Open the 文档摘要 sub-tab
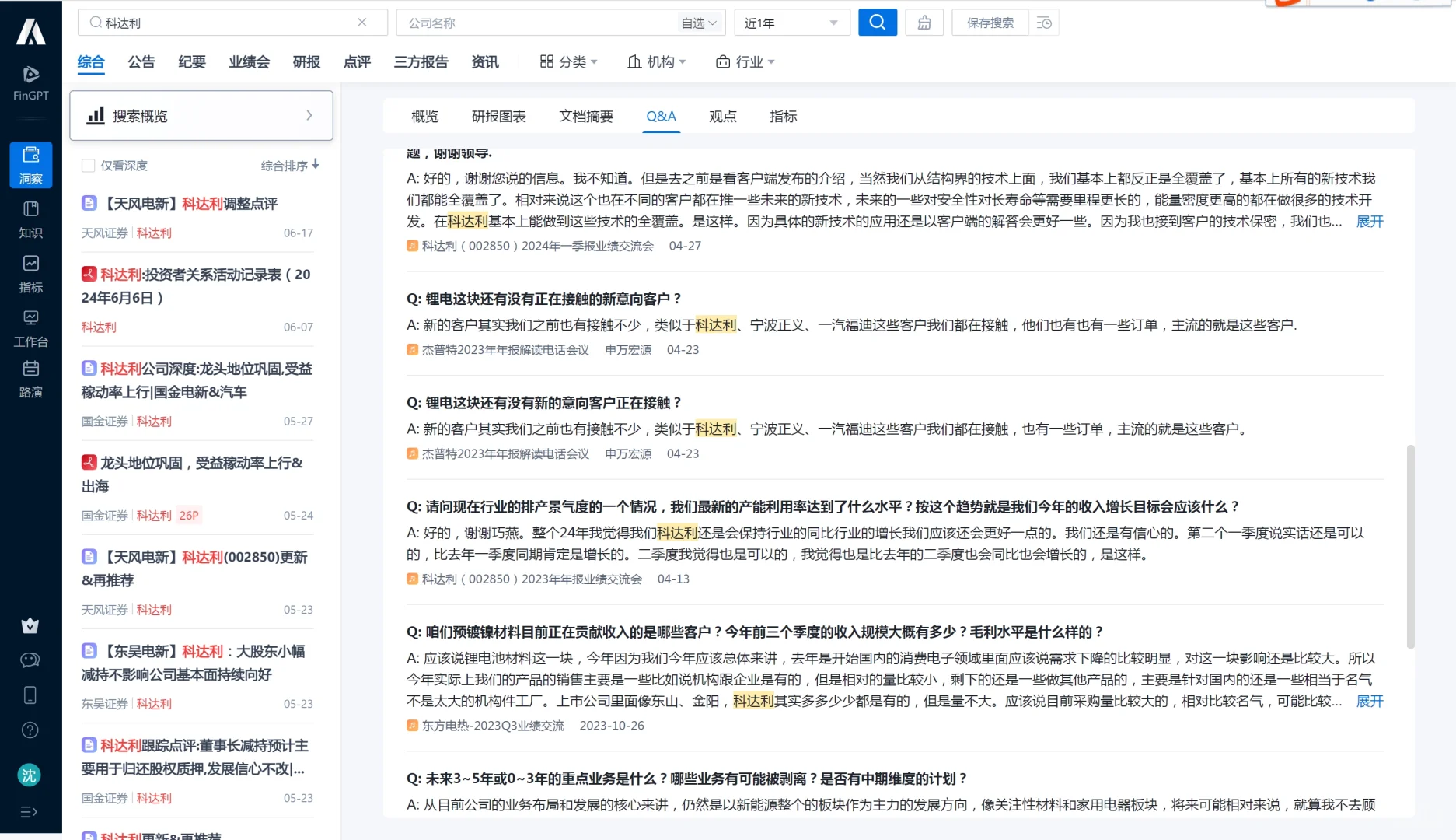Screen dimensions: 1456x840 (587, 117)
